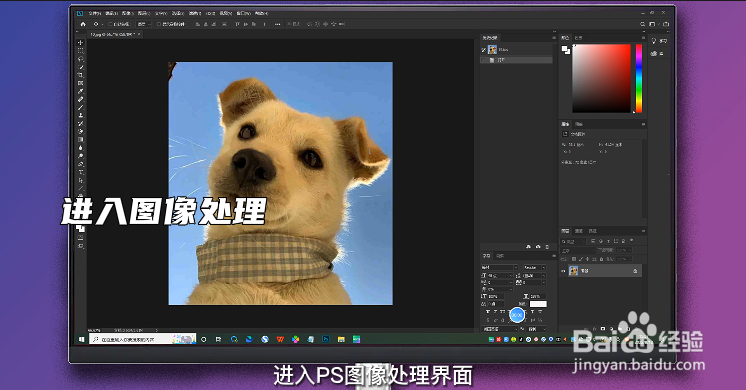Screen dimensions: 746x390
Task: Toggle lock all padlock in Layers panel
Action: click(601, 259)
